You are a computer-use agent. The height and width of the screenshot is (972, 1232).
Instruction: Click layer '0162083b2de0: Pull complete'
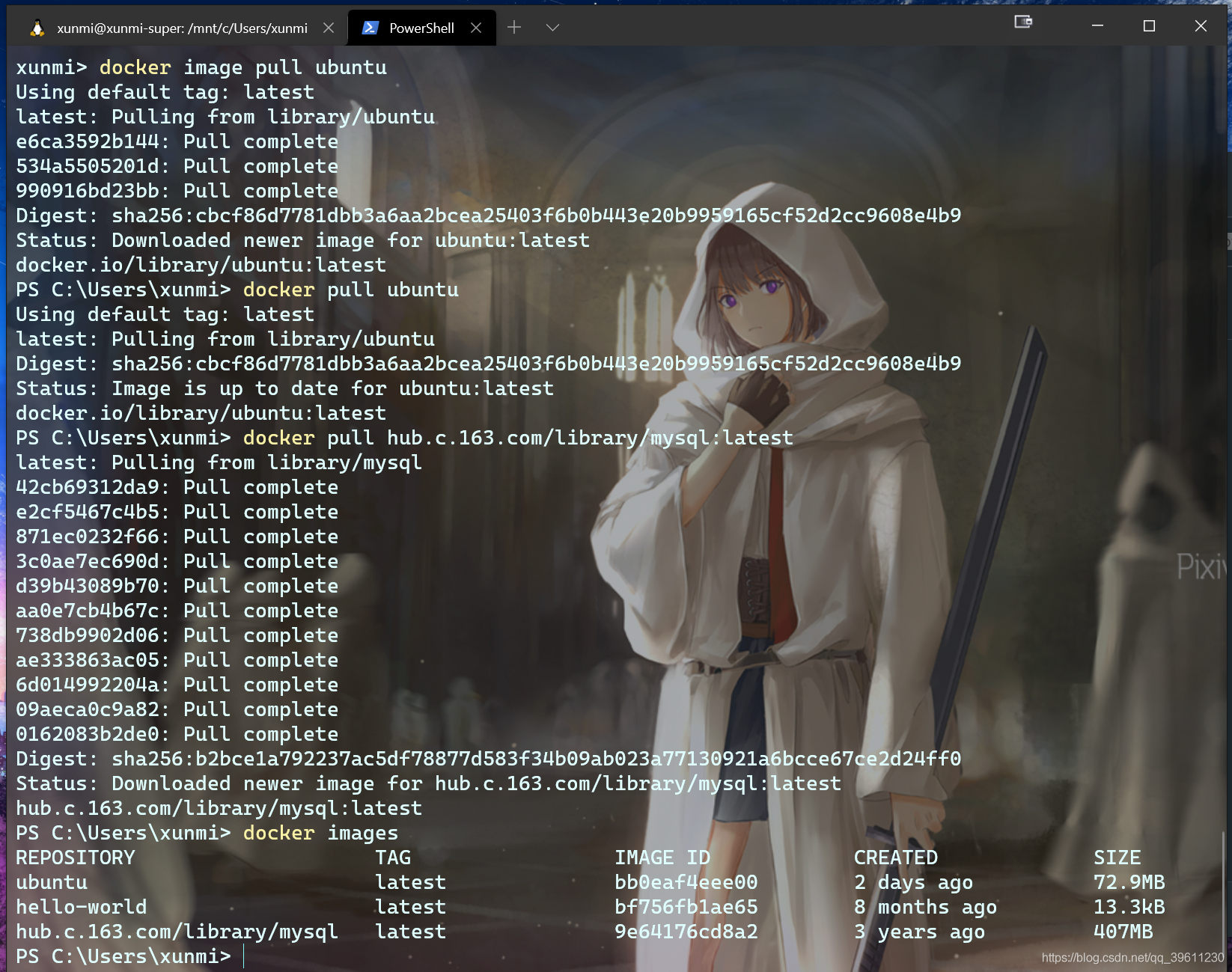tap(177, 734)
